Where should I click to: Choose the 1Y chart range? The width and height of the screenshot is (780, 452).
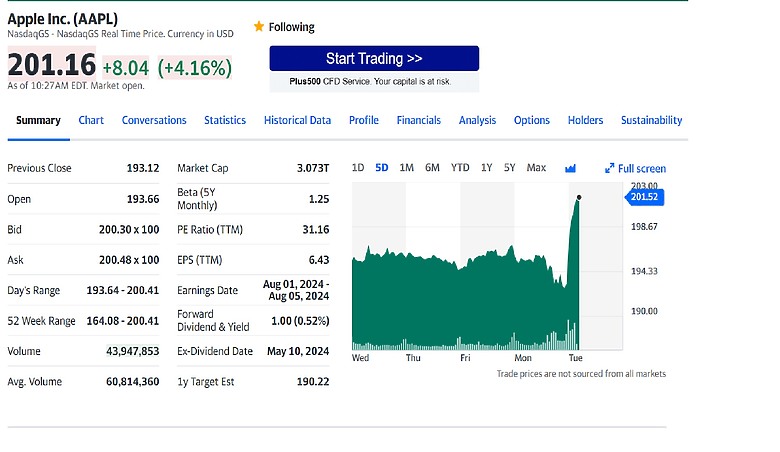[487, 168]
